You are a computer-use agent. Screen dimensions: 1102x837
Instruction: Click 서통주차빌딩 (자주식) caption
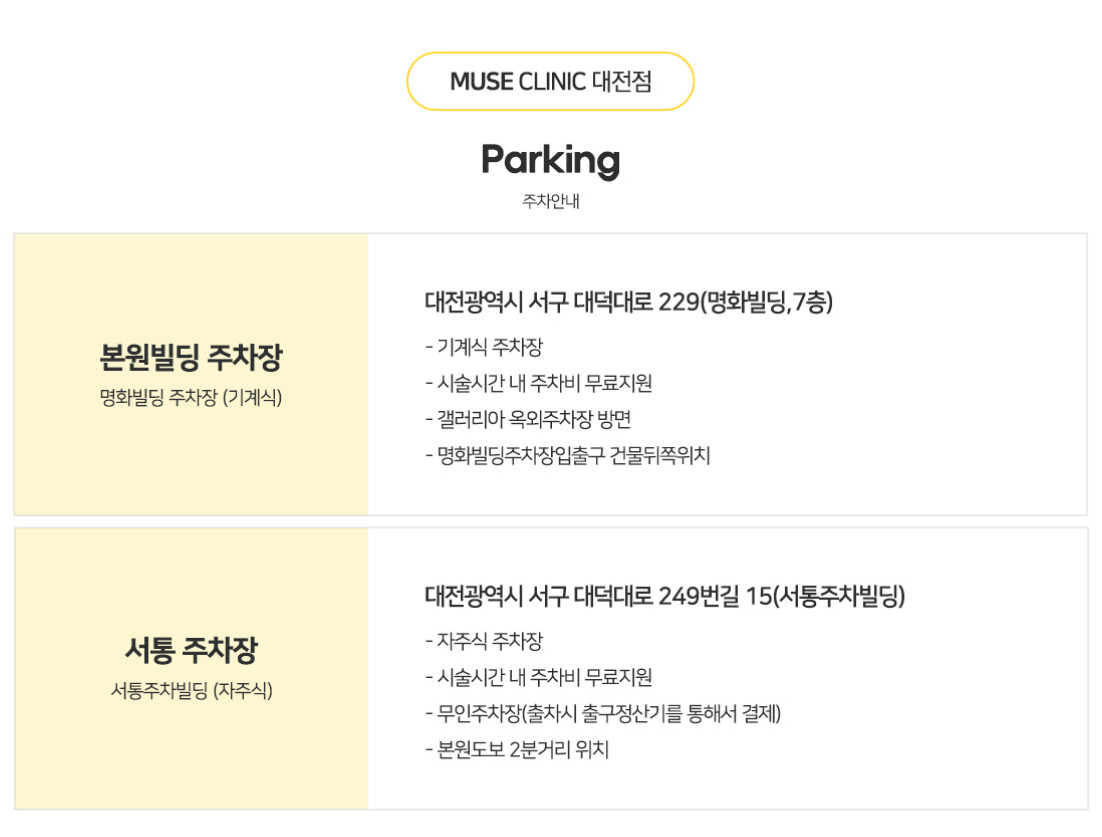coord(191,691)
